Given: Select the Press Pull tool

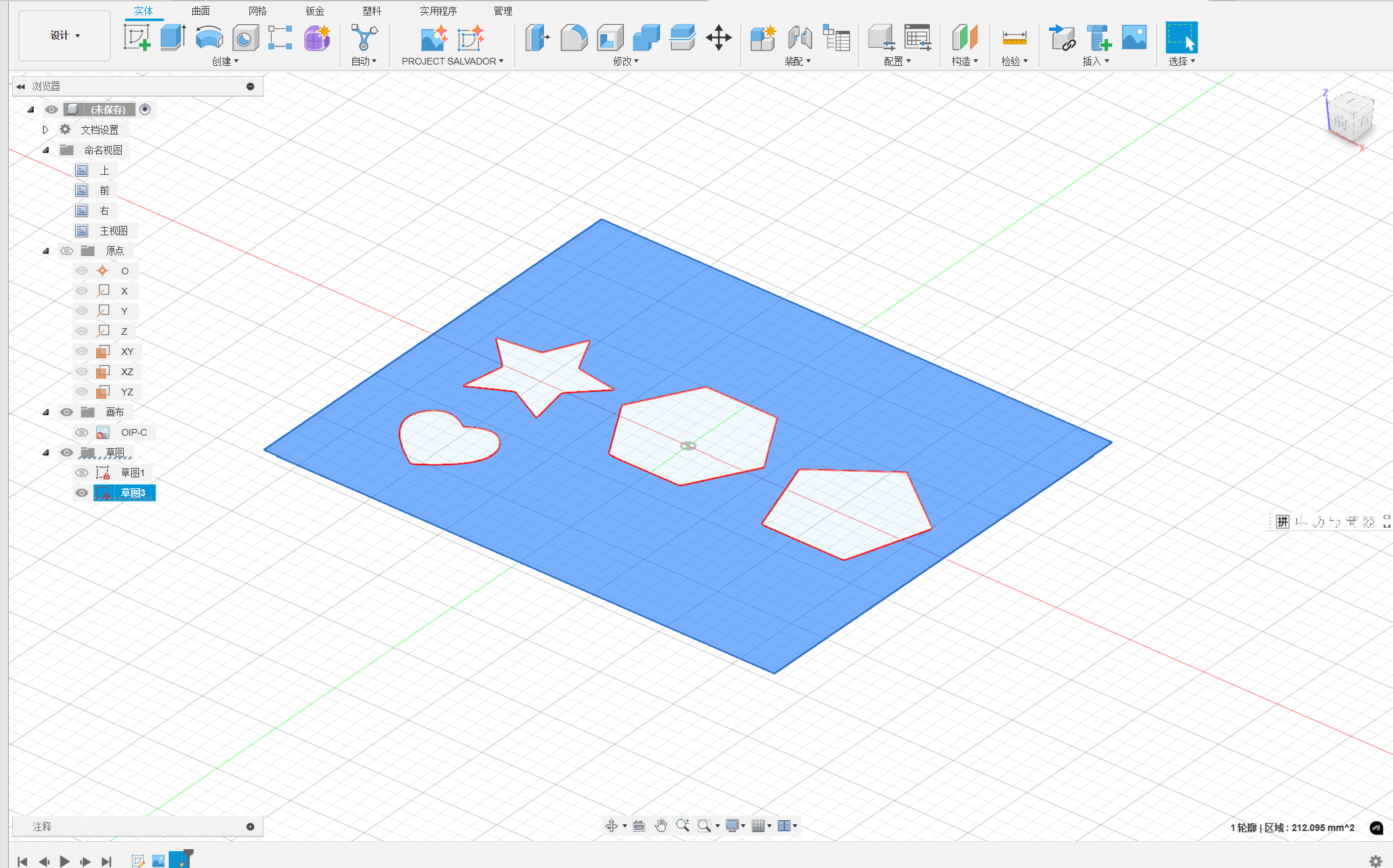Looking at the screenshot, I should click(x=537, y=38).
